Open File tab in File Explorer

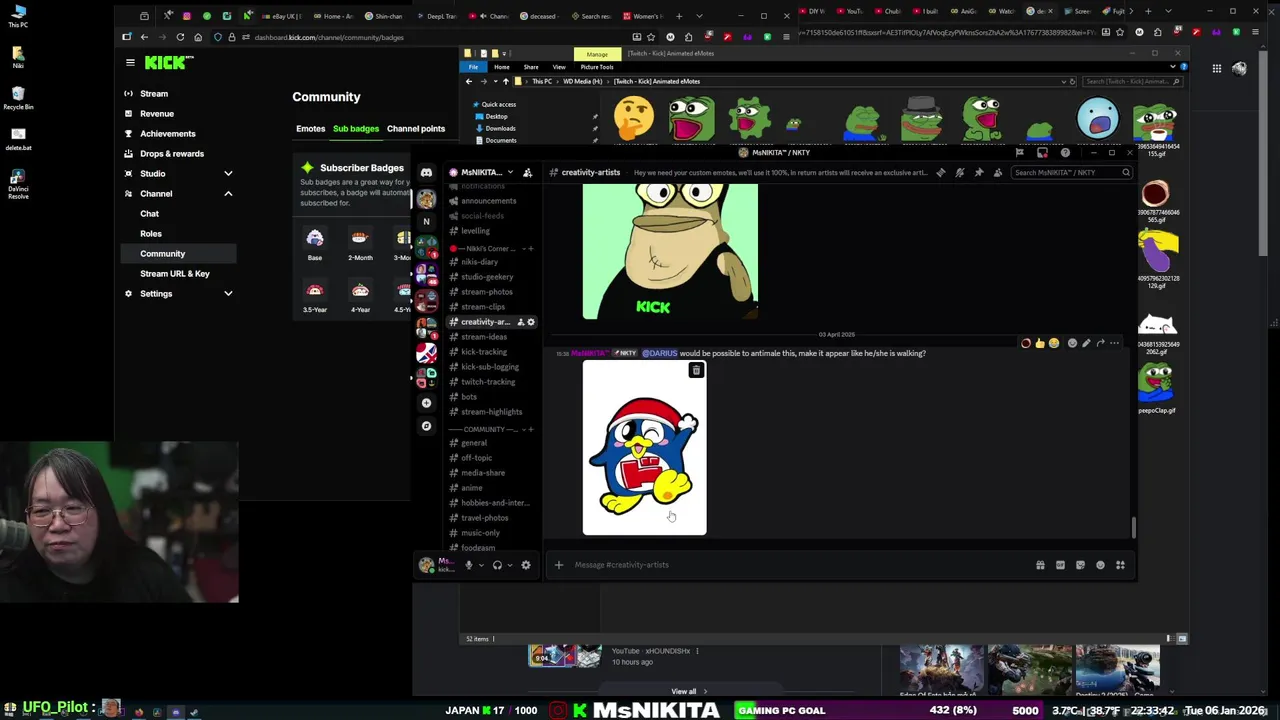point(473,67)
